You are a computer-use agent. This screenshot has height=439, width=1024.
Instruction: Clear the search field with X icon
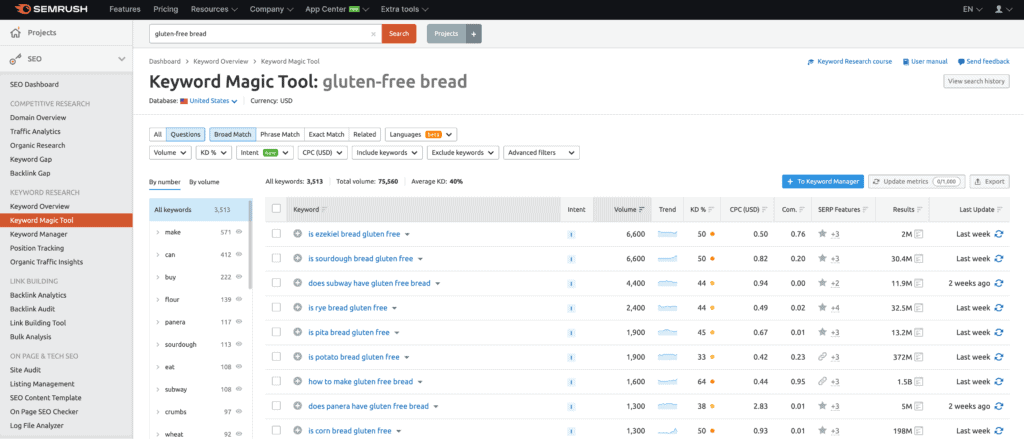(x=373, y=33)
